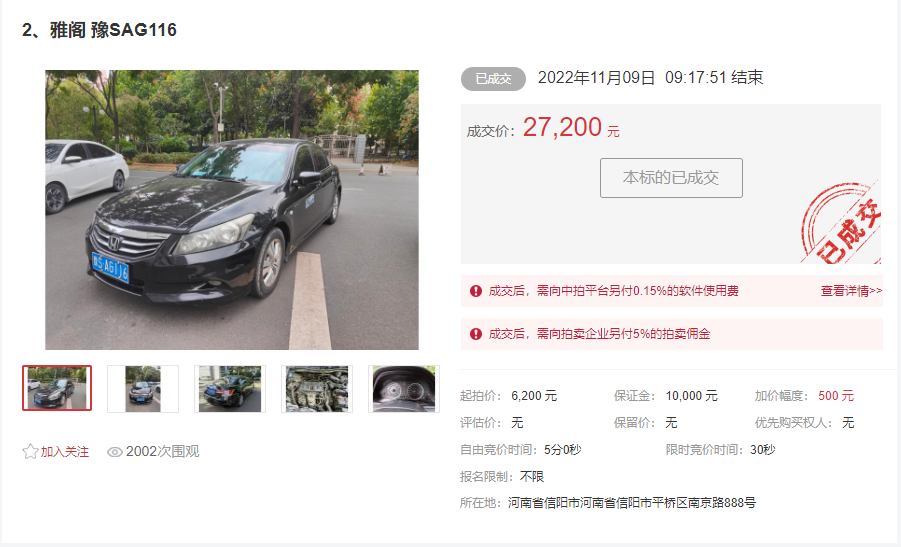This screenshot has width=901, height=547.
Task: Click the 500 元 加价幅度 value
Action: [836, 396]
